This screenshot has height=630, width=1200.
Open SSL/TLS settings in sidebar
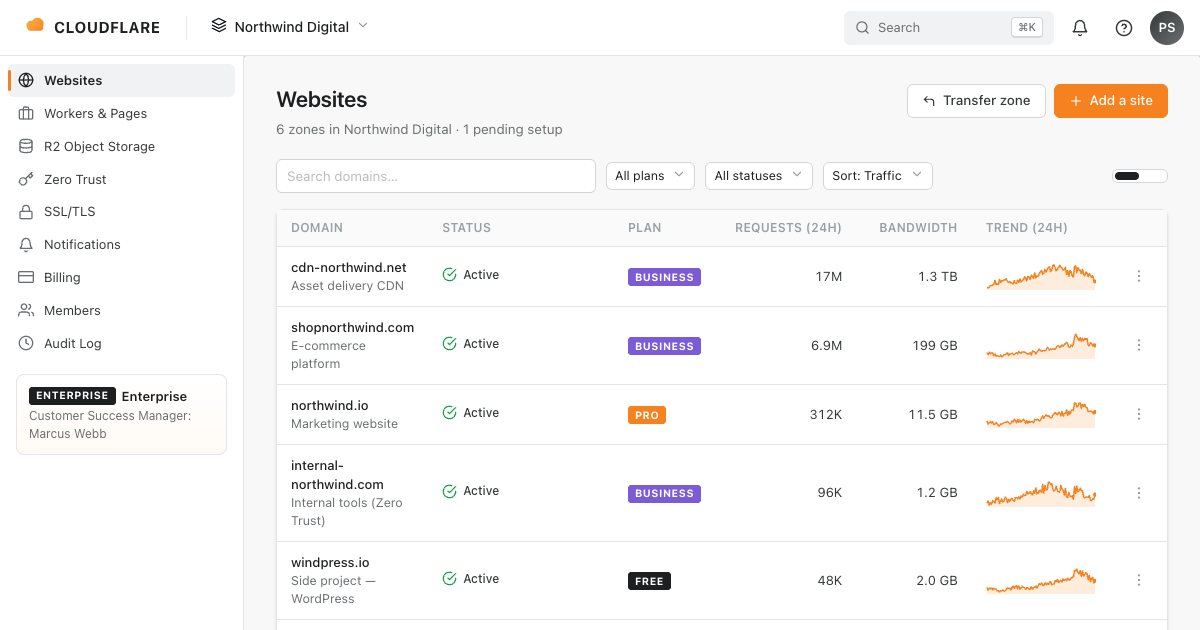[x=121, y=211]
